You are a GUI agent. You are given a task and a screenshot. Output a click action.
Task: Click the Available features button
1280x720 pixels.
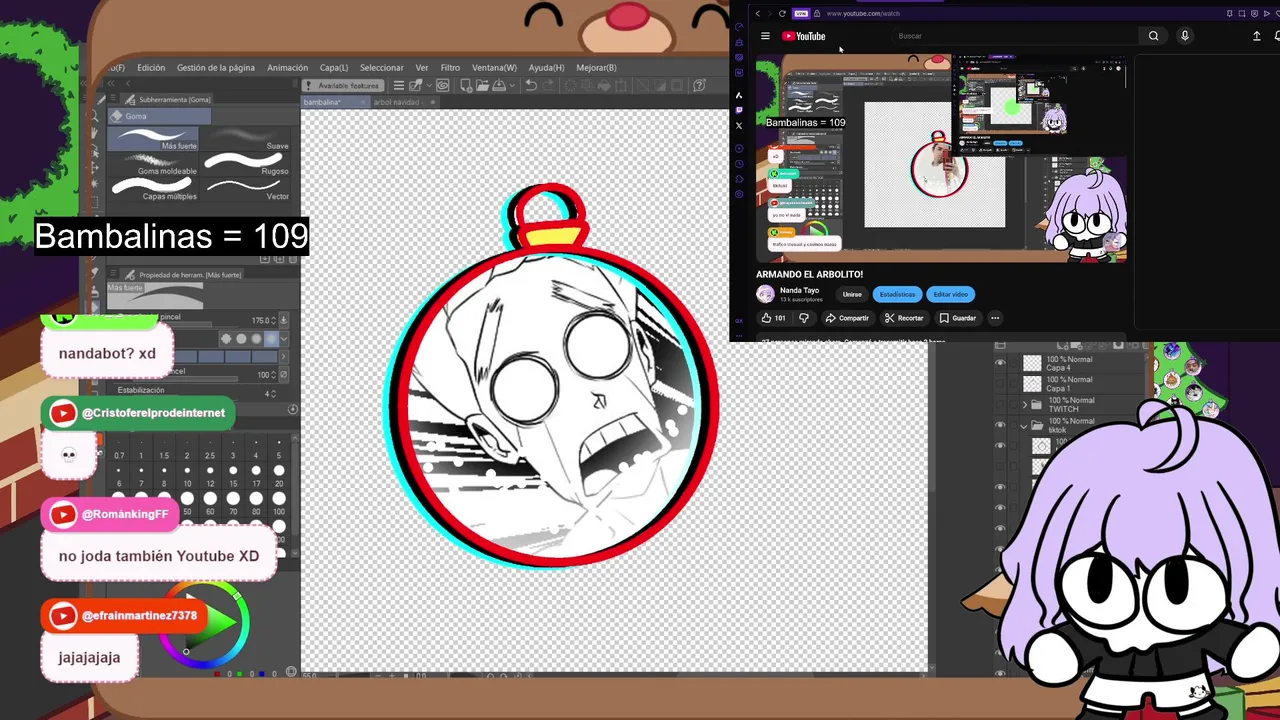tap(343, 85)
